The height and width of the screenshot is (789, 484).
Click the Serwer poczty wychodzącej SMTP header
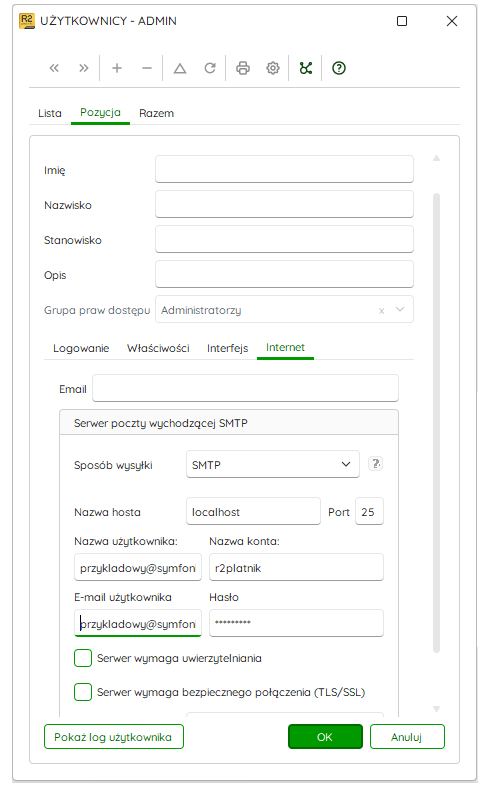coord(229,423)
